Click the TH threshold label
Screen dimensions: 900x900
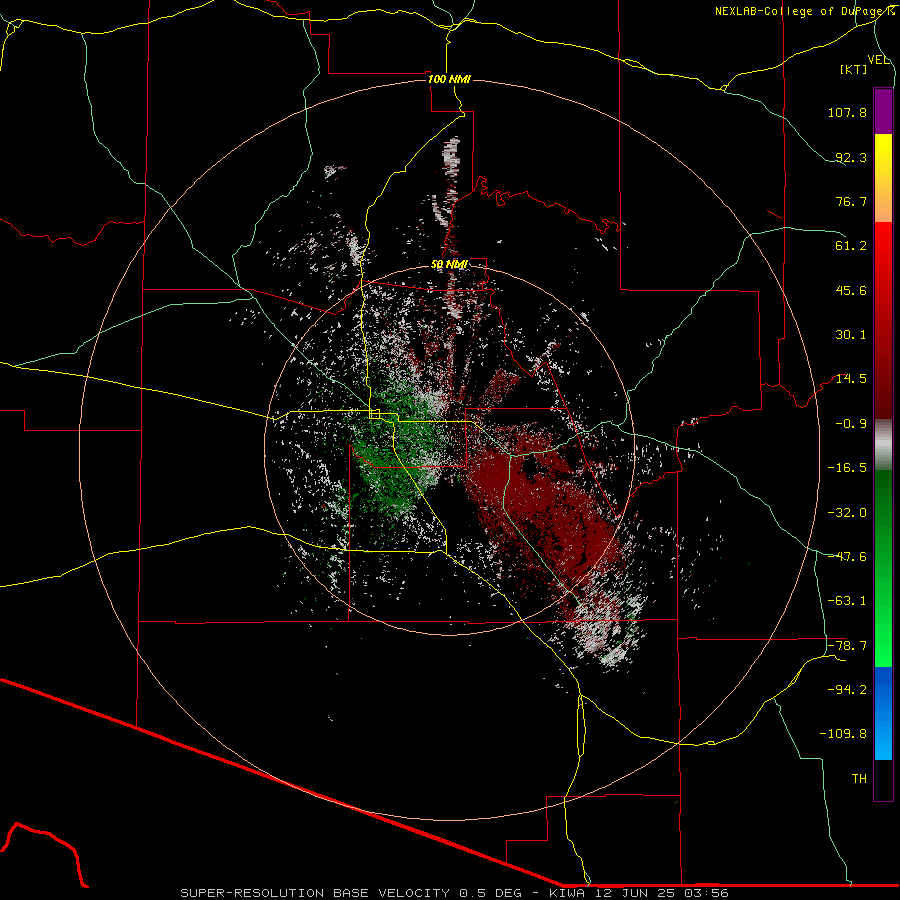pyautogui.click(x=859, y=779)
